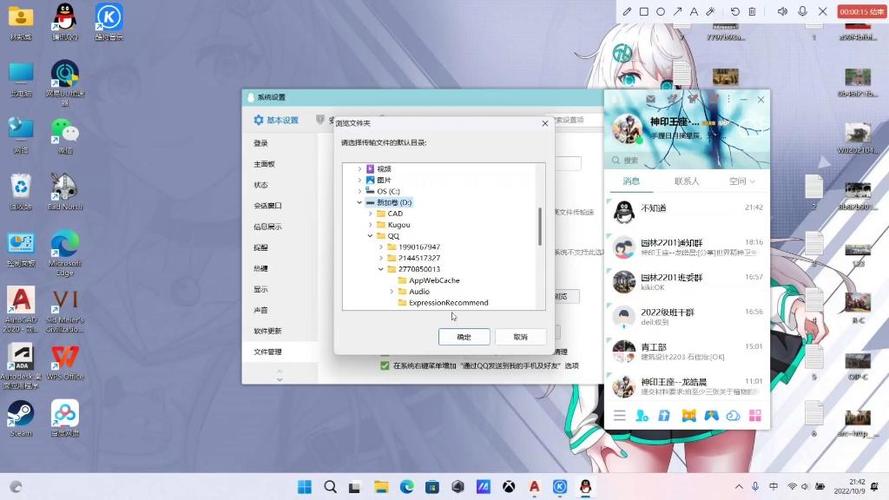This screenshot has height=500, width=889.
Task: Open File Explorer from the taskbar
Action: (381, 486)
